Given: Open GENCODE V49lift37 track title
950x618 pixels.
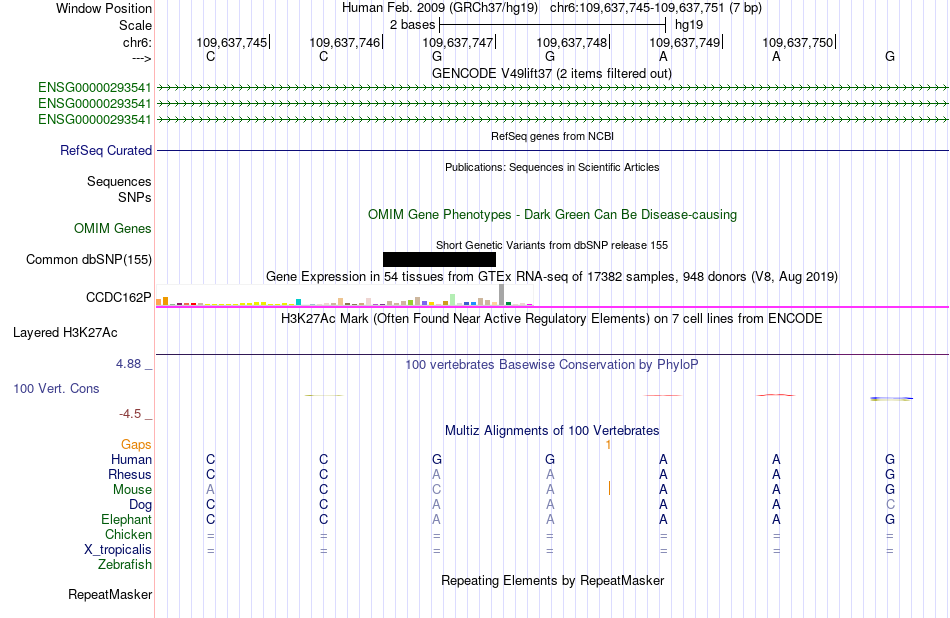Looking at the screenshot, I should [x=551, y=73].
